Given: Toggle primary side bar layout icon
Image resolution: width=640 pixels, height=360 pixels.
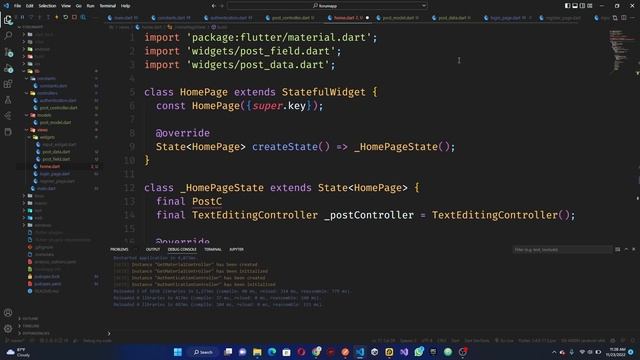Looking at the screenshot, I should point(567,6).
